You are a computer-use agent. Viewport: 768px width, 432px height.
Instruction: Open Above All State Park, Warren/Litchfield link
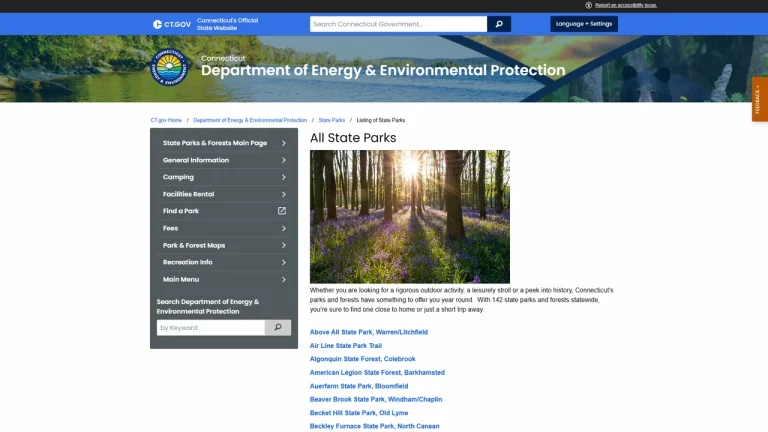(368, 332)
